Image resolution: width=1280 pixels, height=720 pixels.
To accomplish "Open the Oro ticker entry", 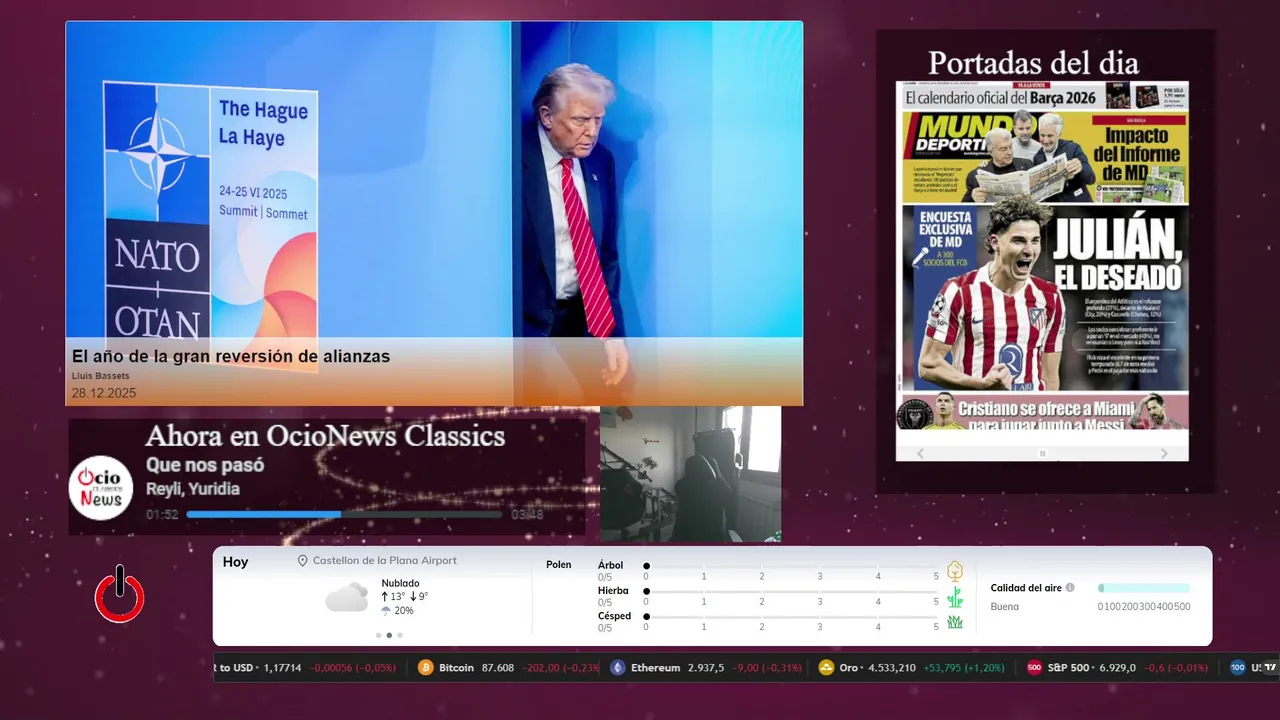I will 912,668.
